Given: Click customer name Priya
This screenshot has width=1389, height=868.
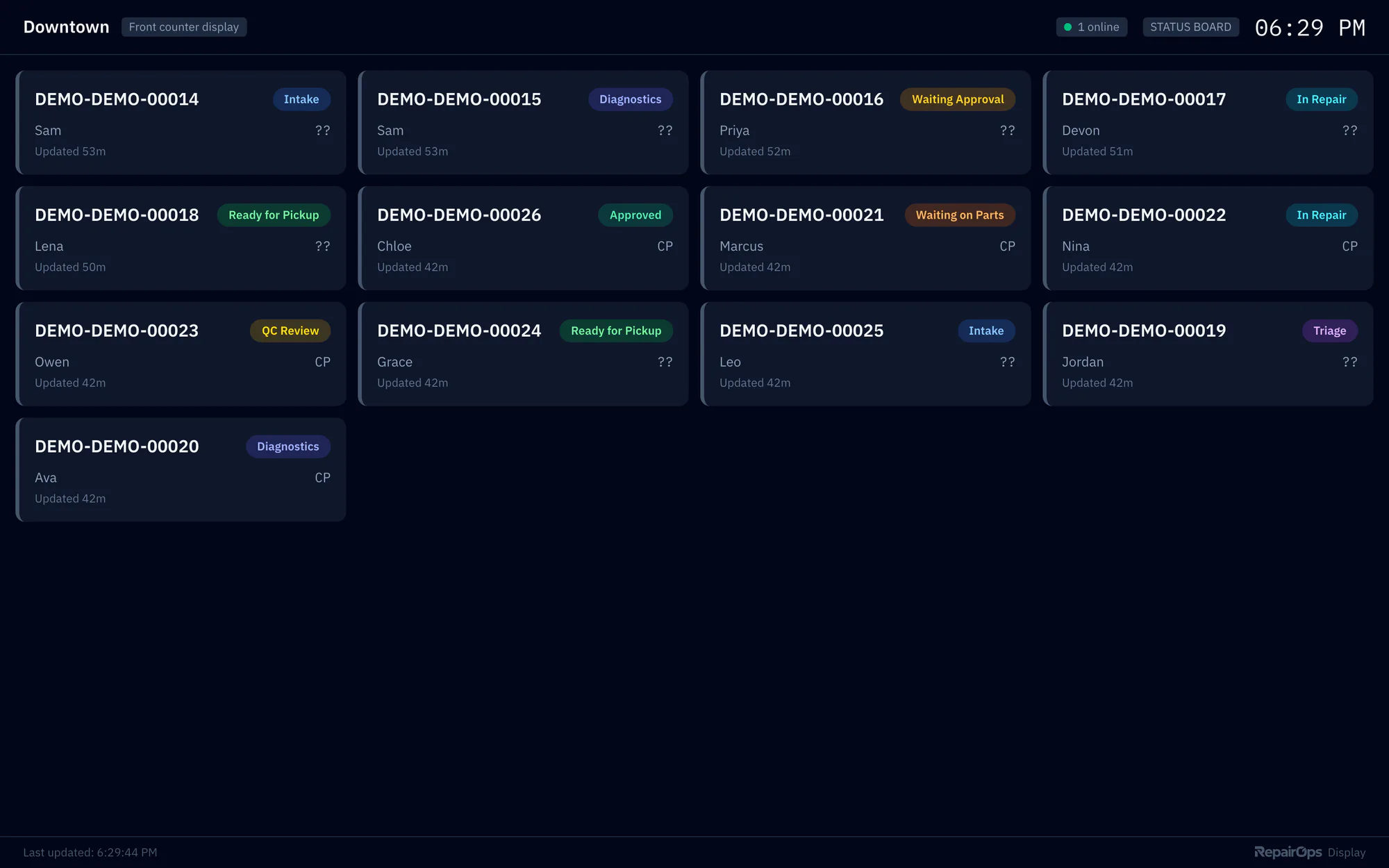Looking at the screenshot, I should (x=734, y=131).
